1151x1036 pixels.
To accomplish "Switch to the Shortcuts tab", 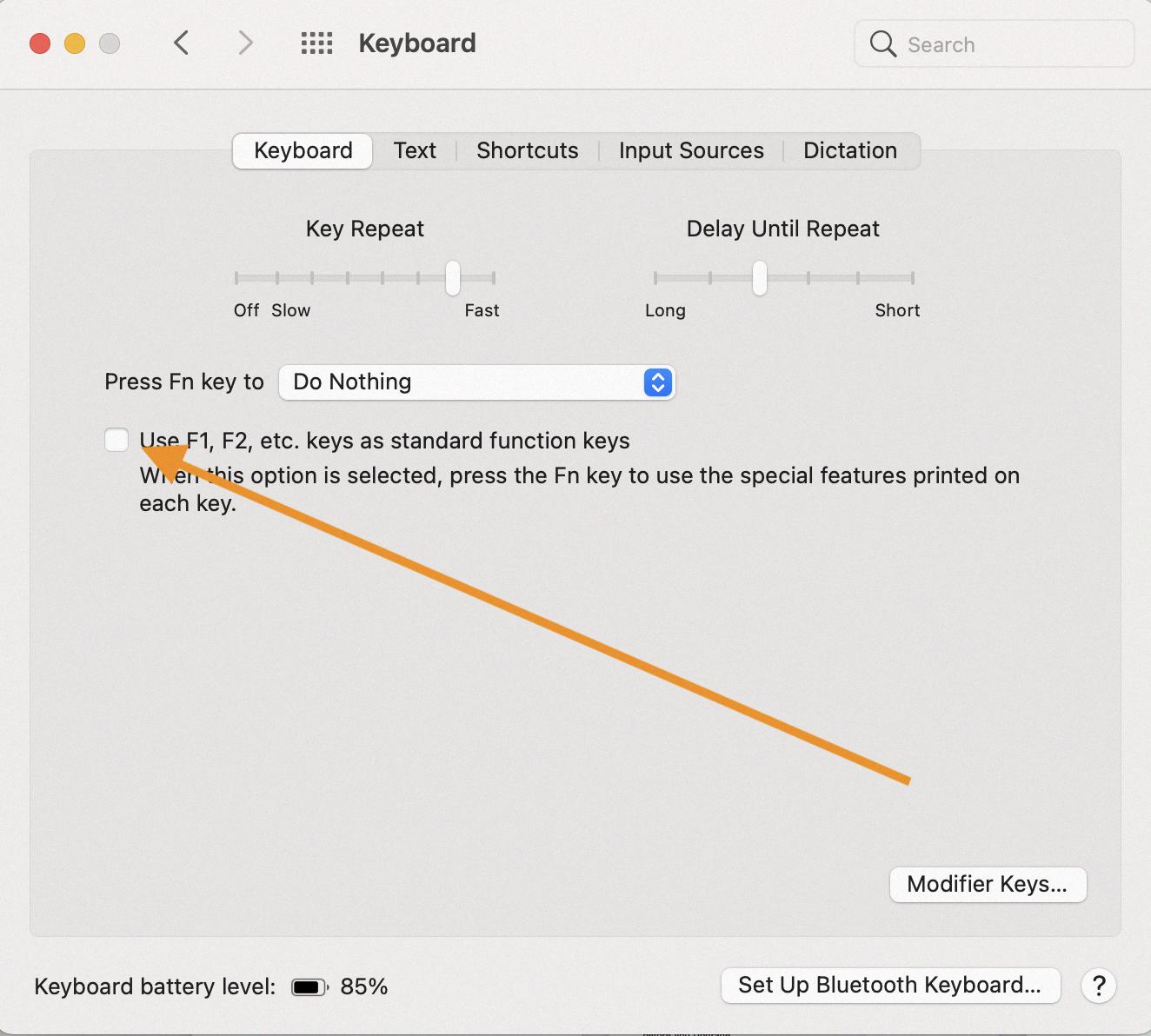I will (527, 150).
